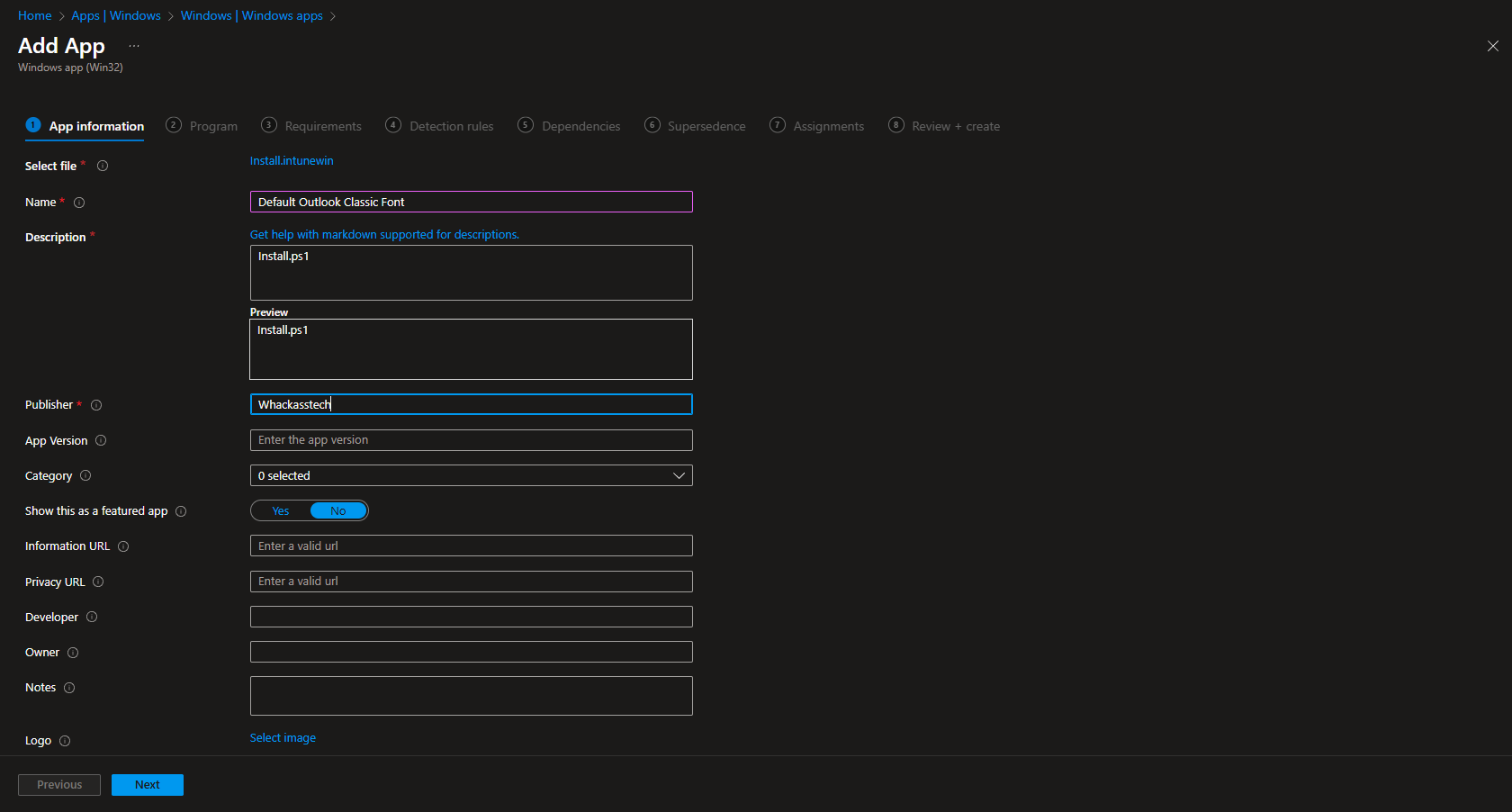This screenshot has height=812, width=1512.
Task: Close the Add App pane
Action: coord(1493,46)
